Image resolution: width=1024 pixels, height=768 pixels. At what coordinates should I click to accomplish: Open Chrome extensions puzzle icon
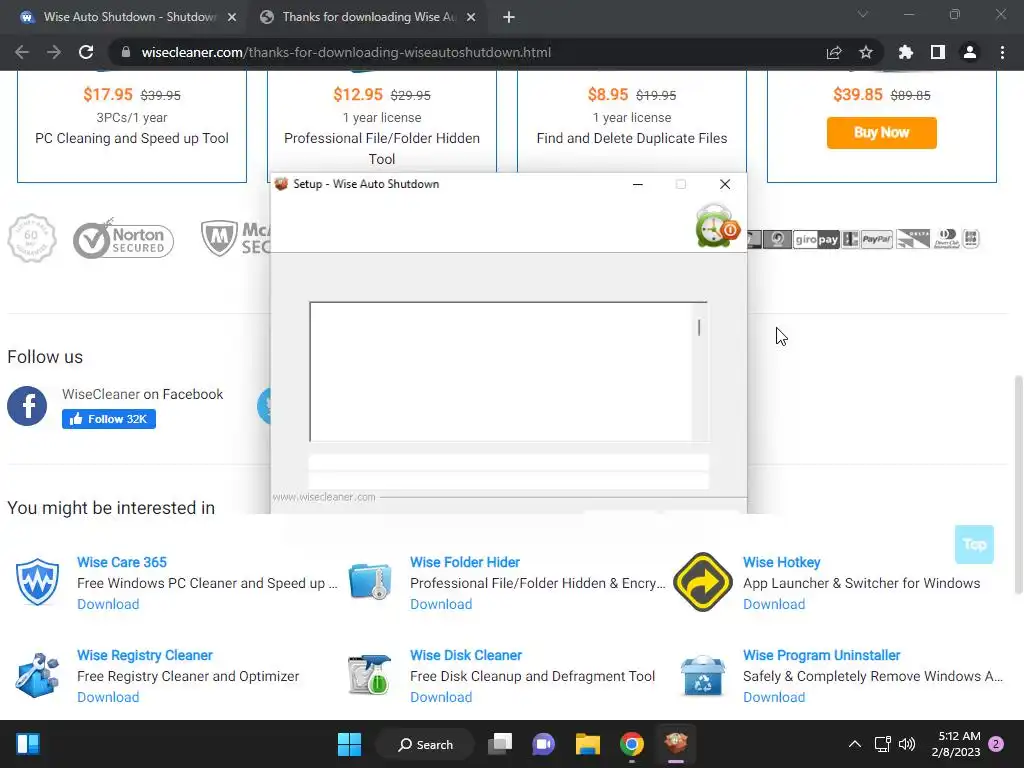[906, 52]
